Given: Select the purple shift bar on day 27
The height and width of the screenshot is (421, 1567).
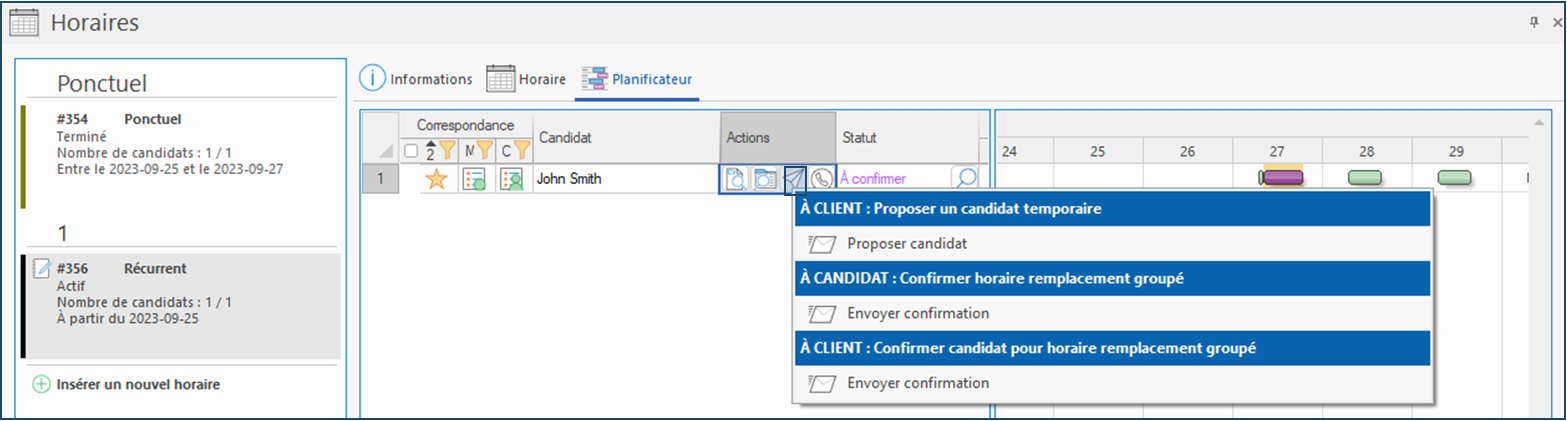Looking at the screenshot, I should (x=1283, y=177).
